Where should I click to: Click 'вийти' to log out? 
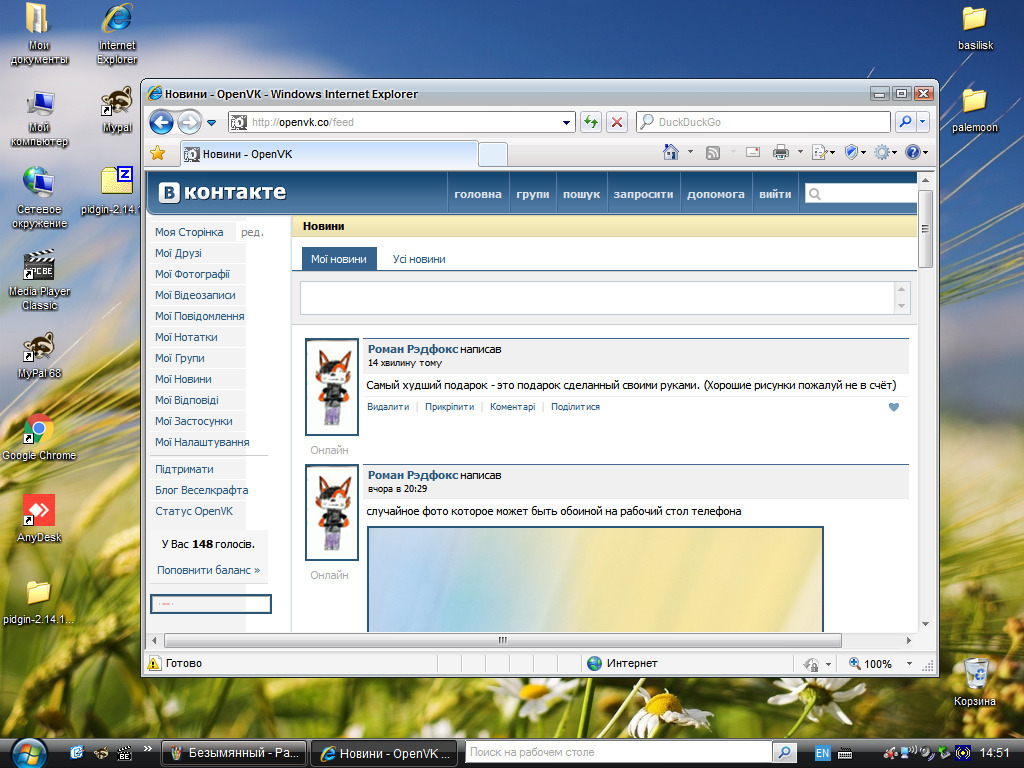pos(775,194)
